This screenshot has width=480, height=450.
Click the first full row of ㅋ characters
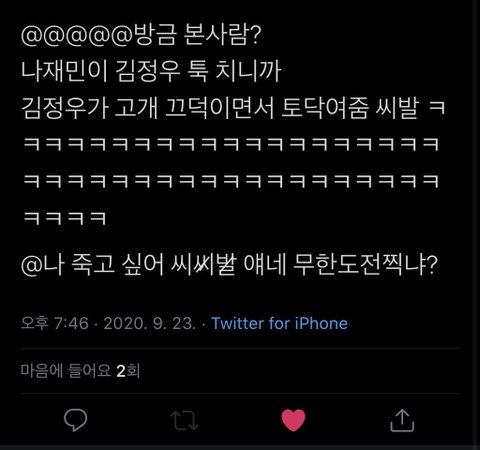[231, 144]
